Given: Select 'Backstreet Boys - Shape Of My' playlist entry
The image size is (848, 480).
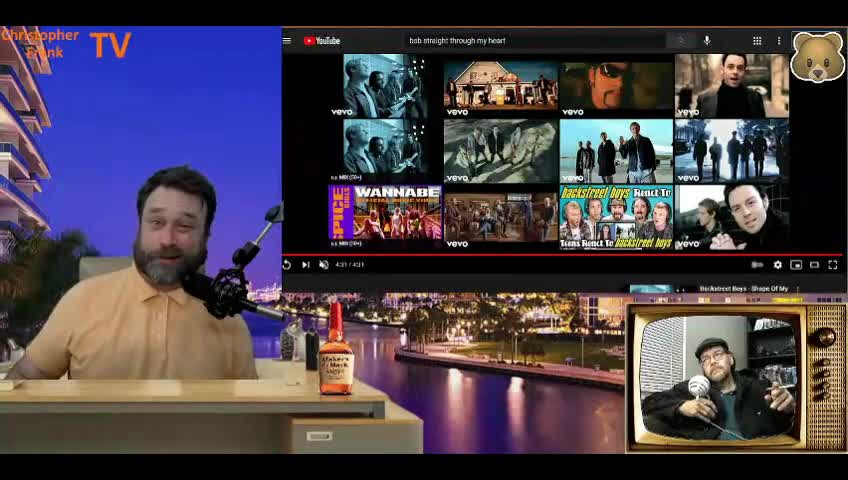Looking at the screenshot, I should coord(744,289).
